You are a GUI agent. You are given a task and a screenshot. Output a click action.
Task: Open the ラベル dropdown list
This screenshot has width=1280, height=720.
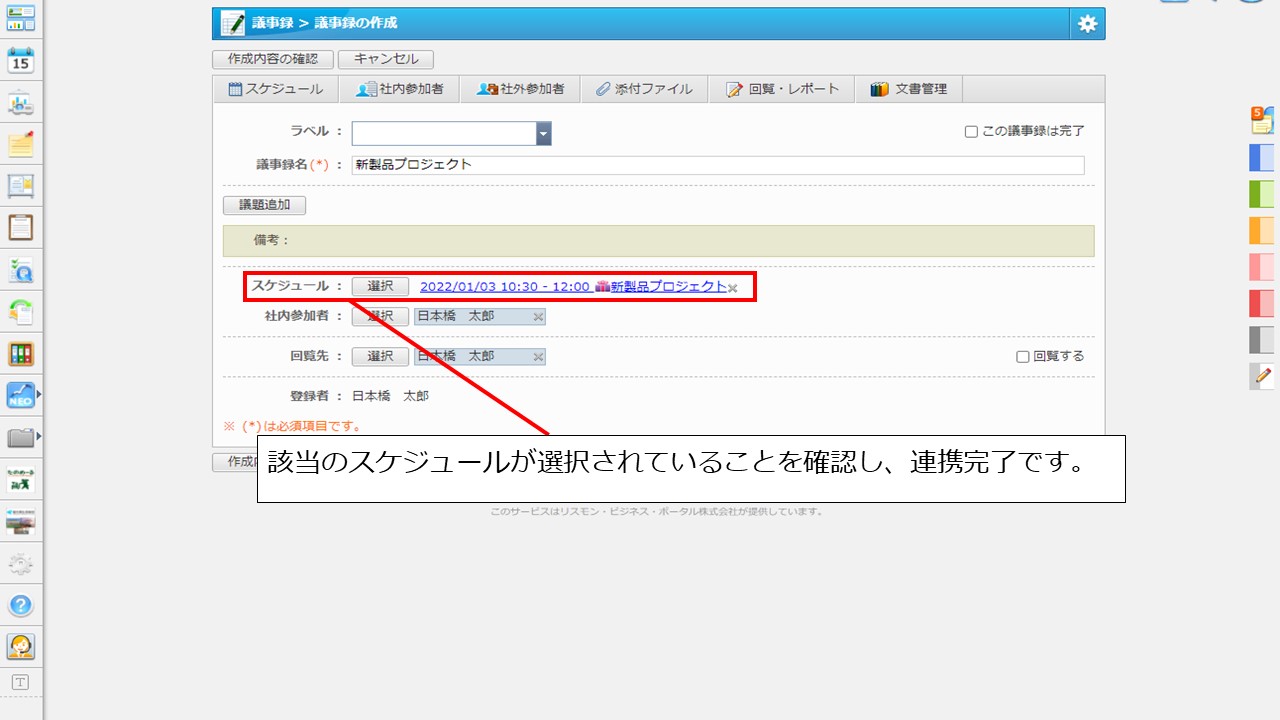tap(543, 134)
